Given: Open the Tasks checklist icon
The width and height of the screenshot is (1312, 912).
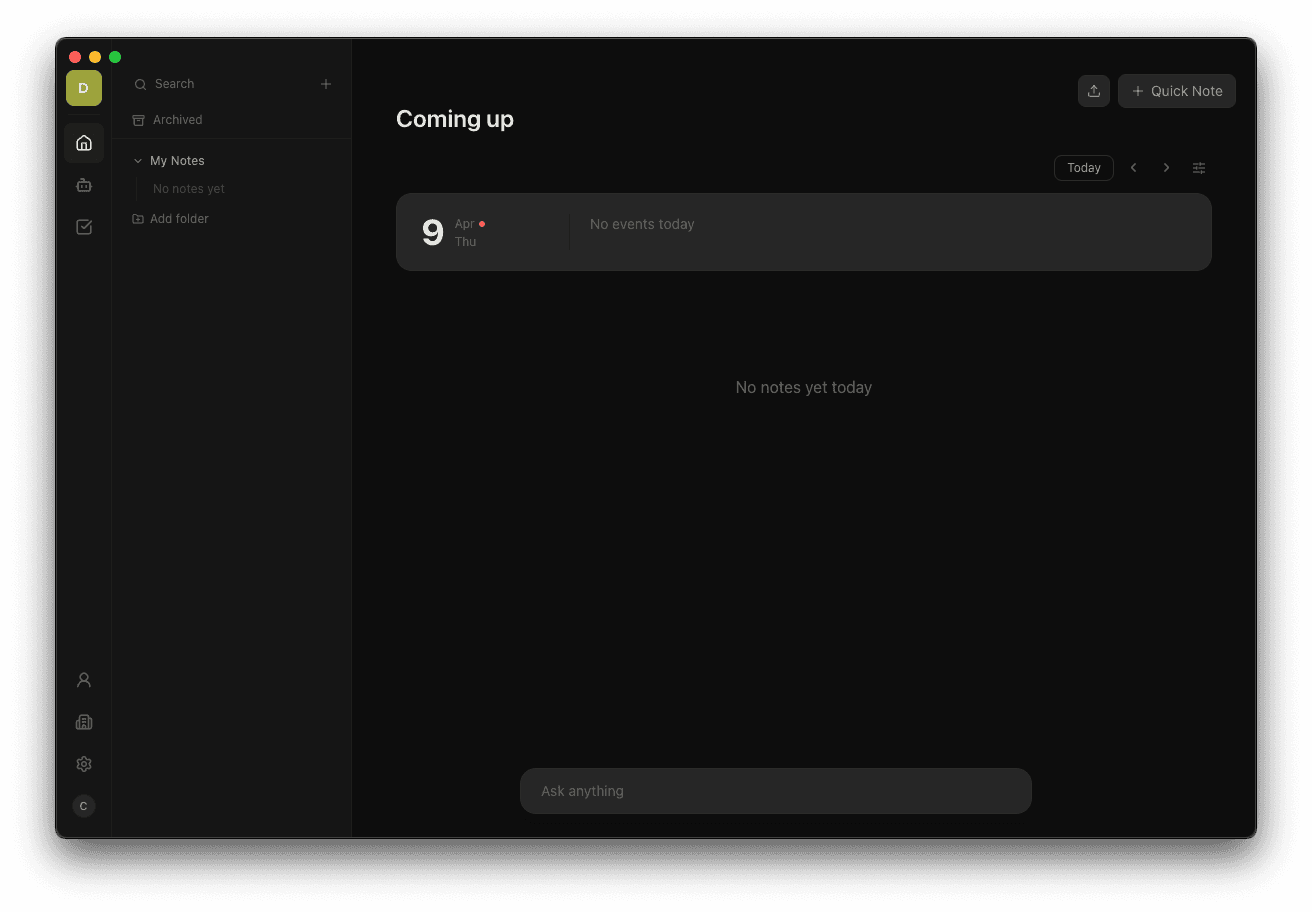Looking at the screenshot, I should coord(83,226).
